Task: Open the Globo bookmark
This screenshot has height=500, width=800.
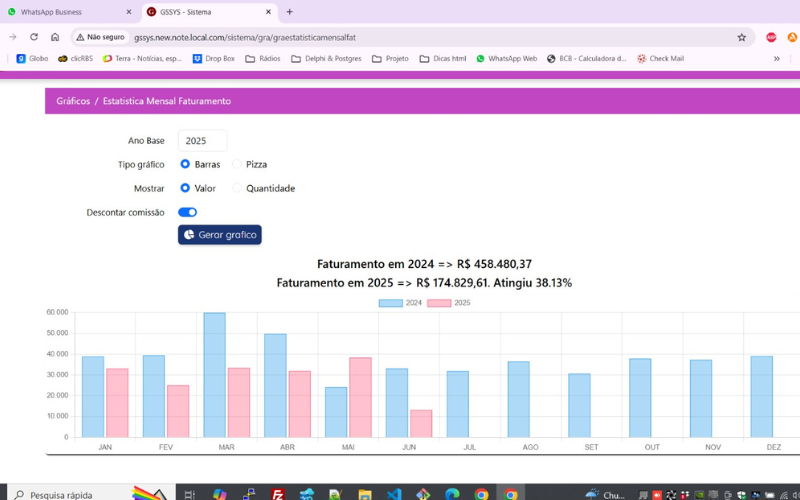Action: tap(32, 59)
